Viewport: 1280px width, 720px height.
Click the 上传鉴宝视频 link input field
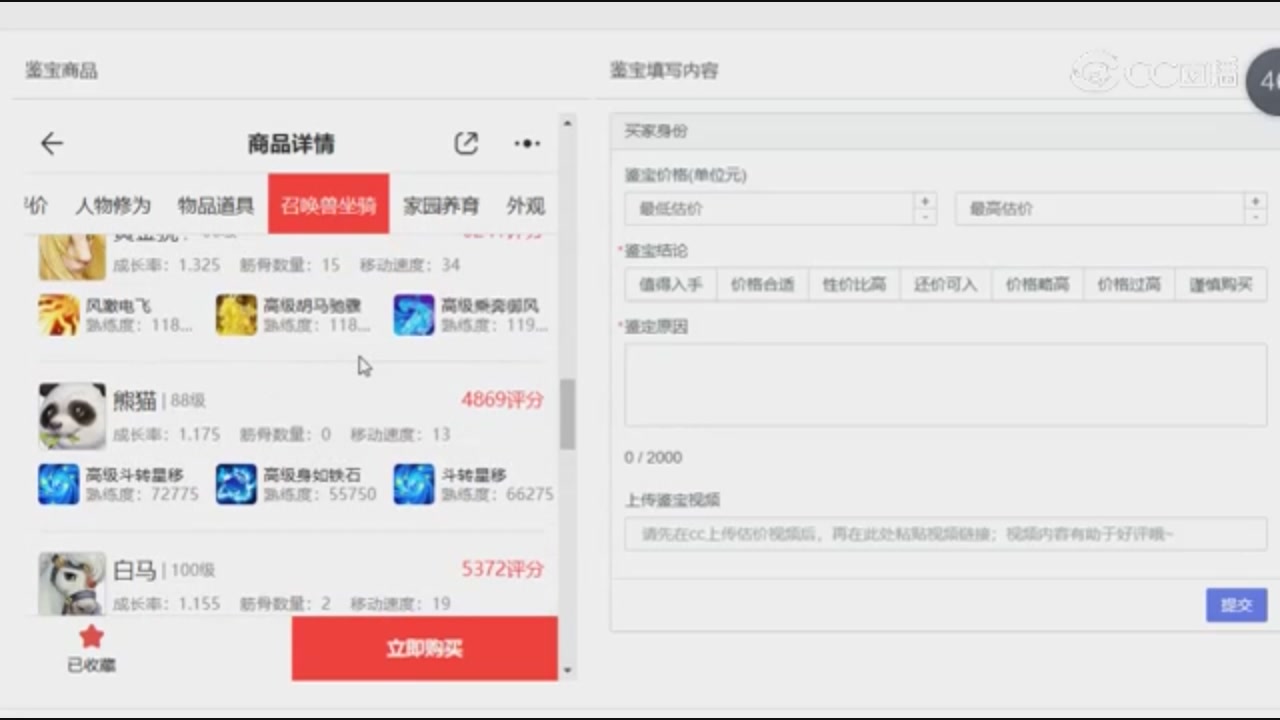tap(946, 534)
